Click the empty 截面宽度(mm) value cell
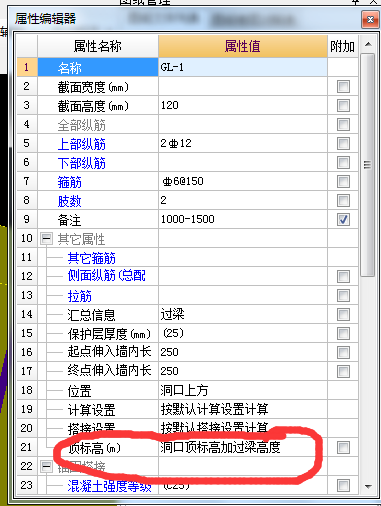Screen dimensions: 381x506 [243, 87]
